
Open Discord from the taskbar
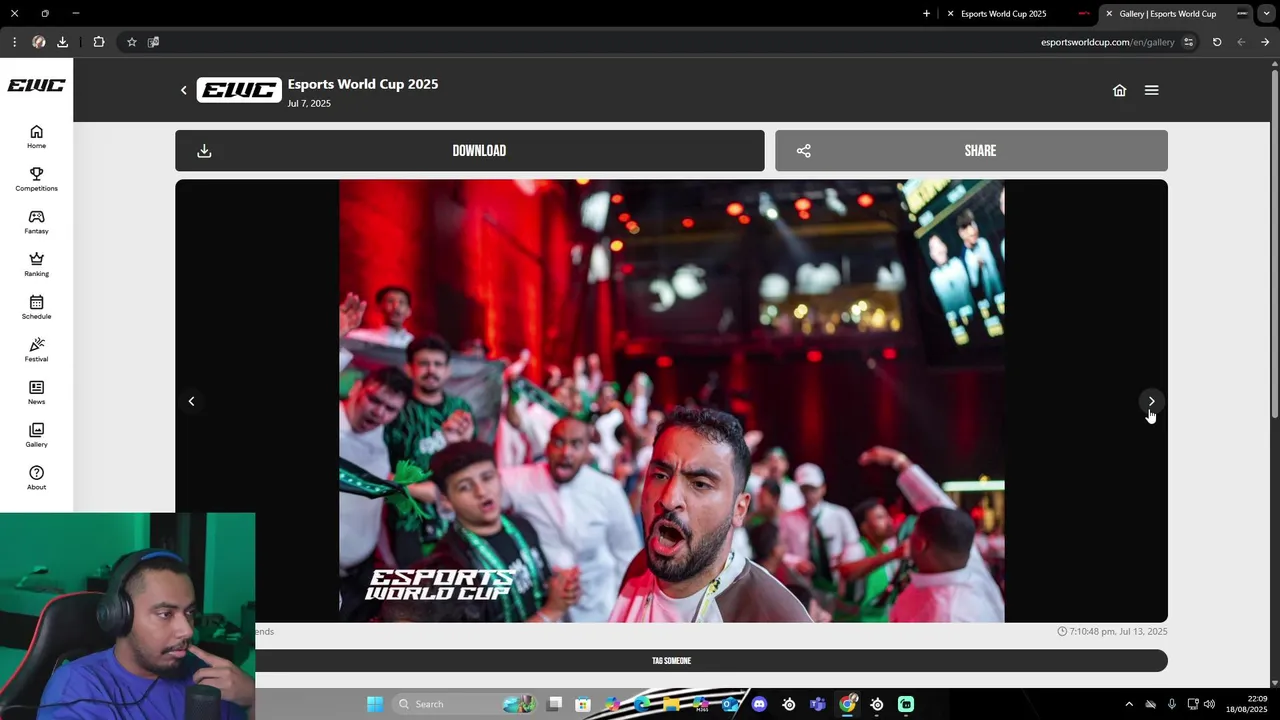click(x=759, y=704)
